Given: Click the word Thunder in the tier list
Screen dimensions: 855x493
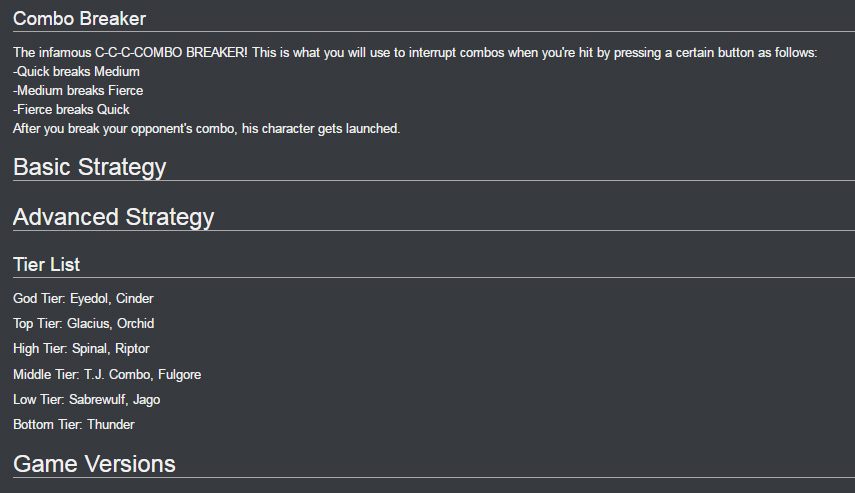Looking at the screenshot, I should tap(111, 424).
